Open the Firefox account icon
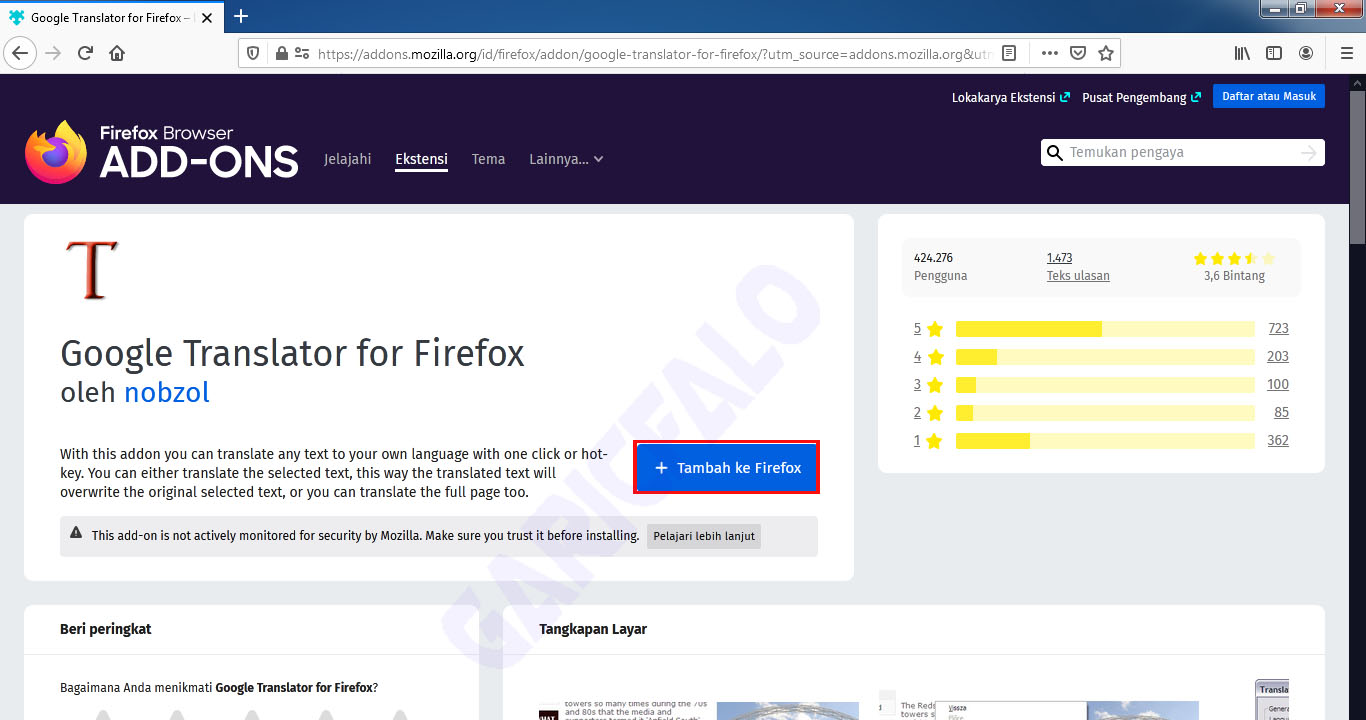The height and width of the screenshot is (720, 1366). pos(1306,53)
